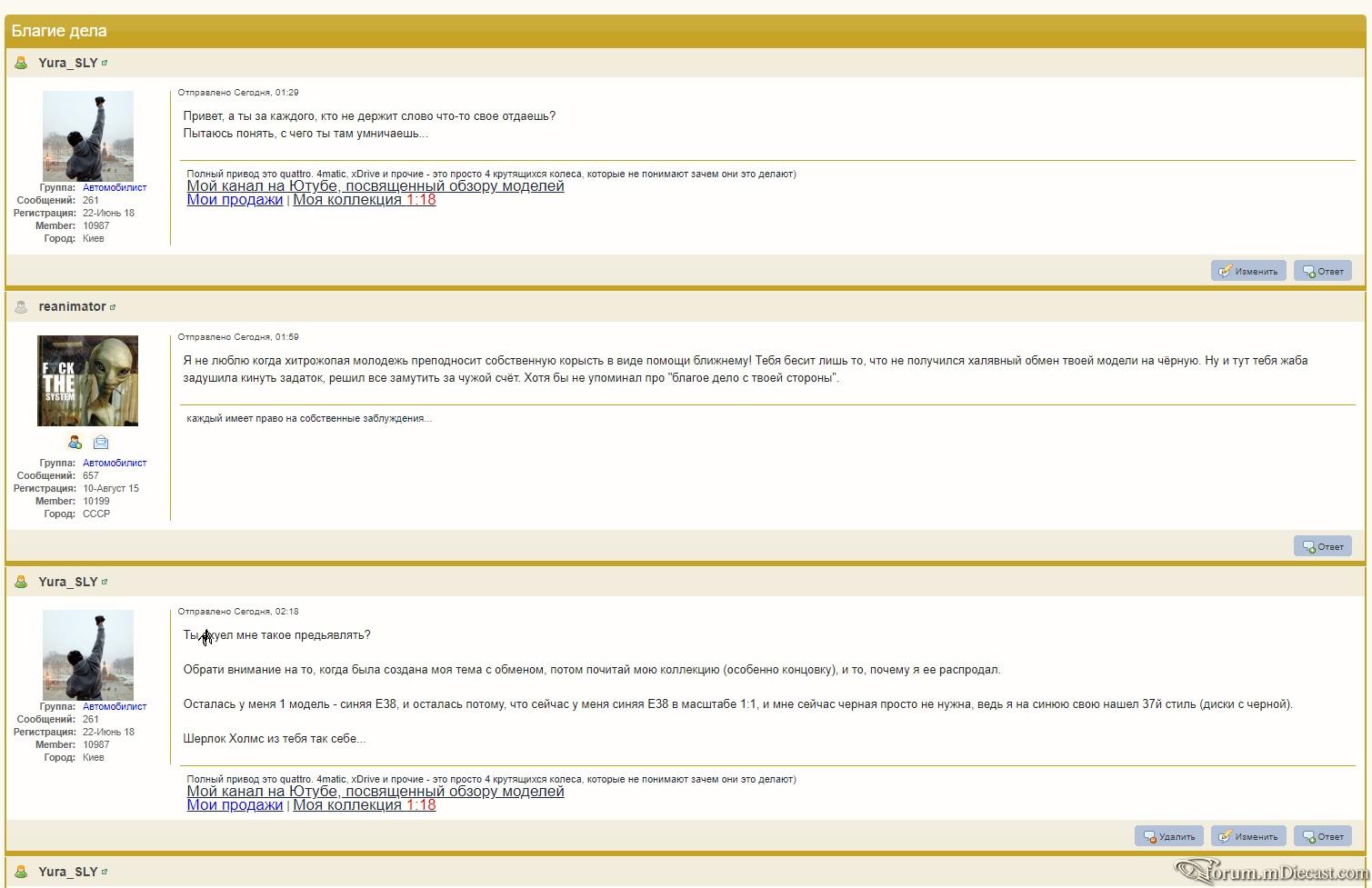Screen dimensions: 1372x888
Task: Click message count '657' in reanimator profile
Action: 91,475
